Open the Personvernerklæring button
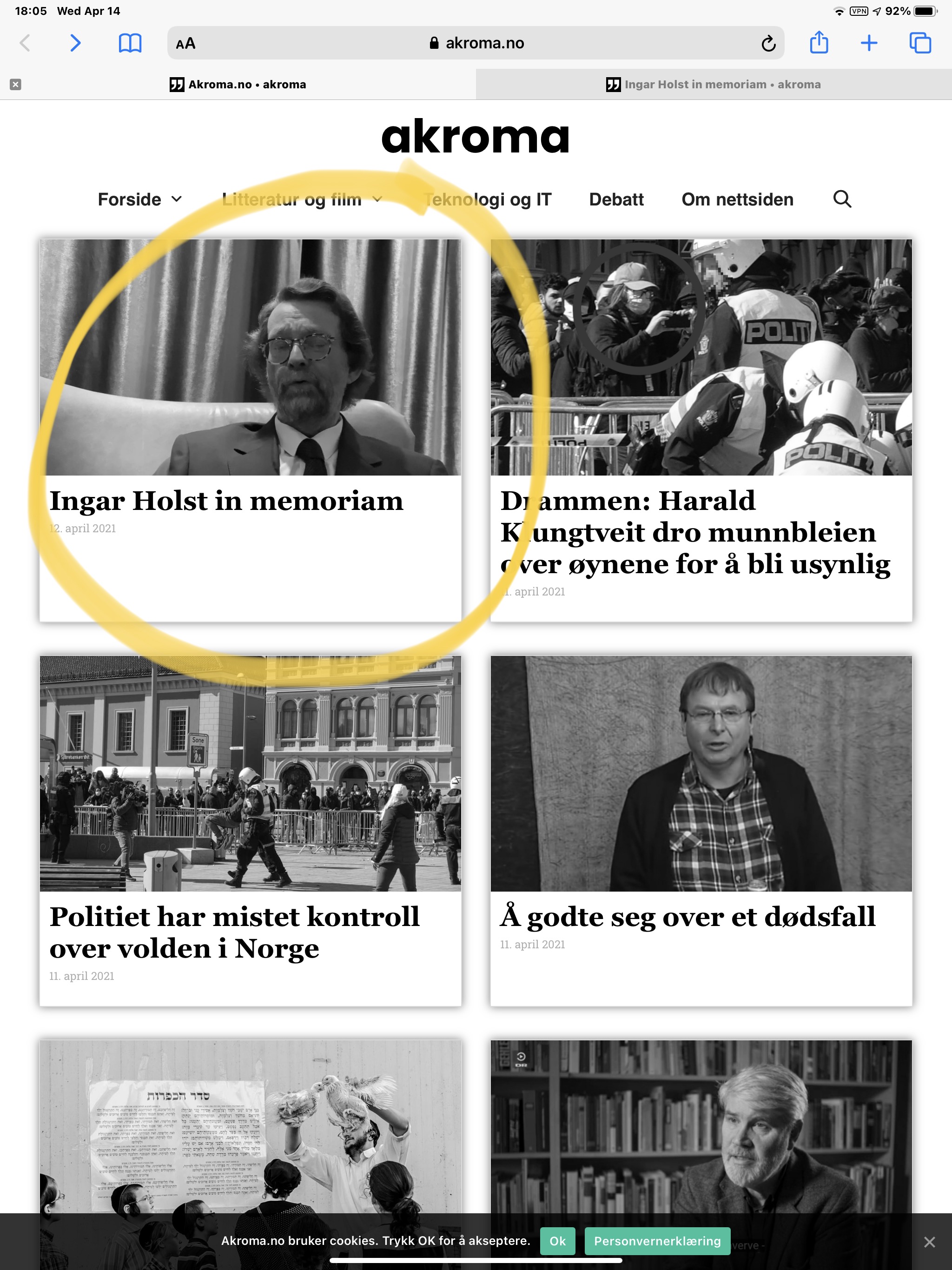 pos(657,1241)
